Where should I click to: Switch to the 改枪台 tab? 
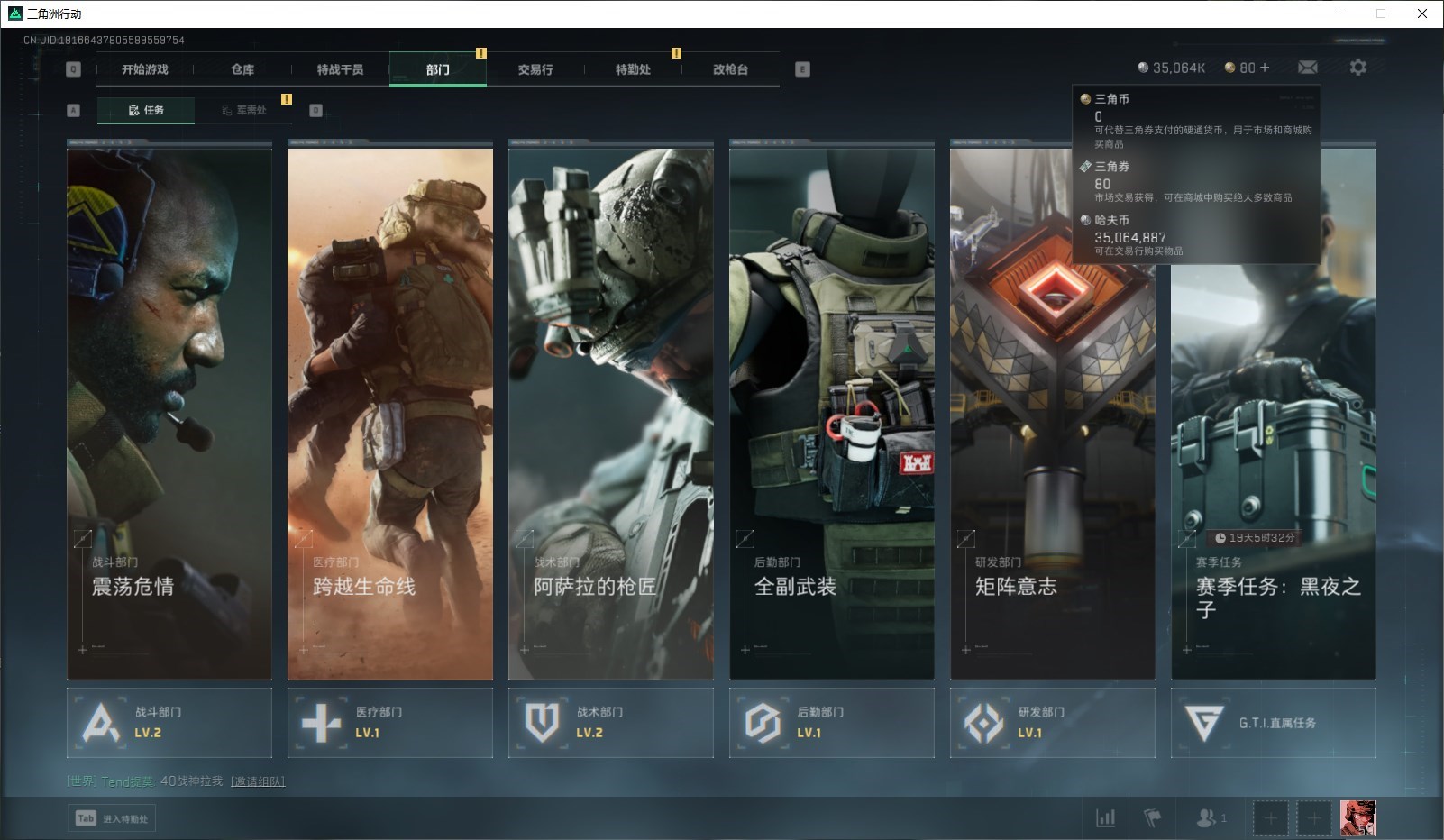click(730, 69)
